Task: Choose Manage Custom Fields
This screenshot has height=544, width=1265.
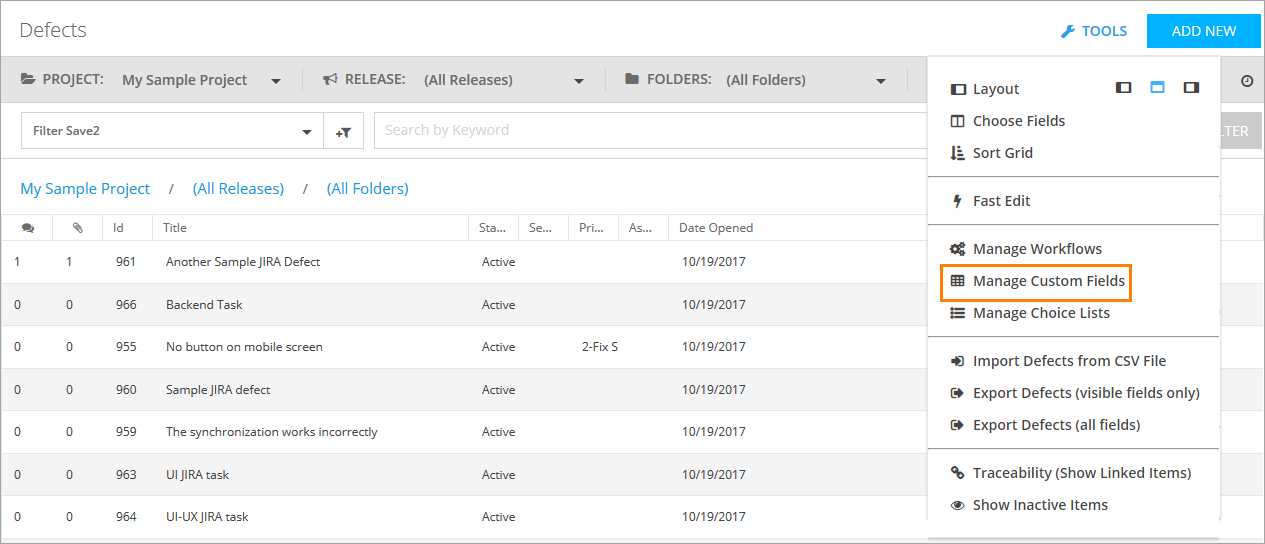Action: click(x=1048, y=281)
